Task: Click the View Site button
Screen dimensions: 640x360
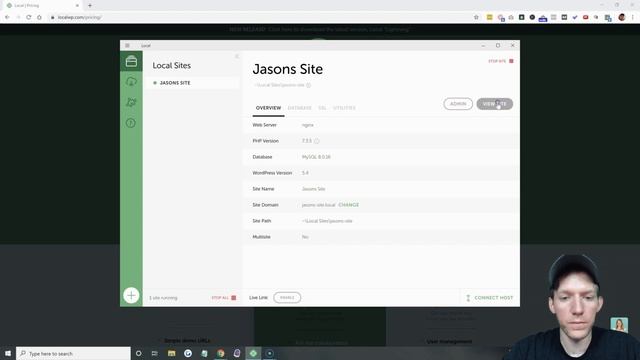Action: 494,104
